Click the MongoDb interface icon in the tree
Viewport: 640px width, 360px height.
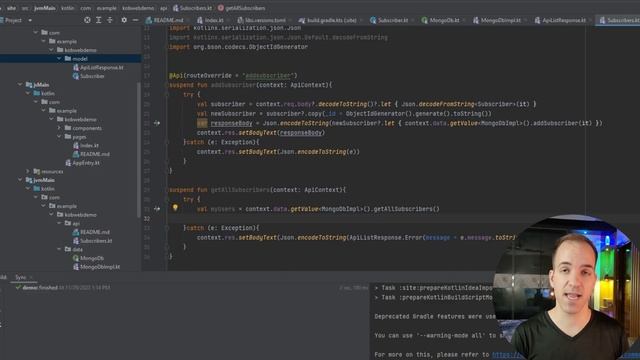pos(76,258)
